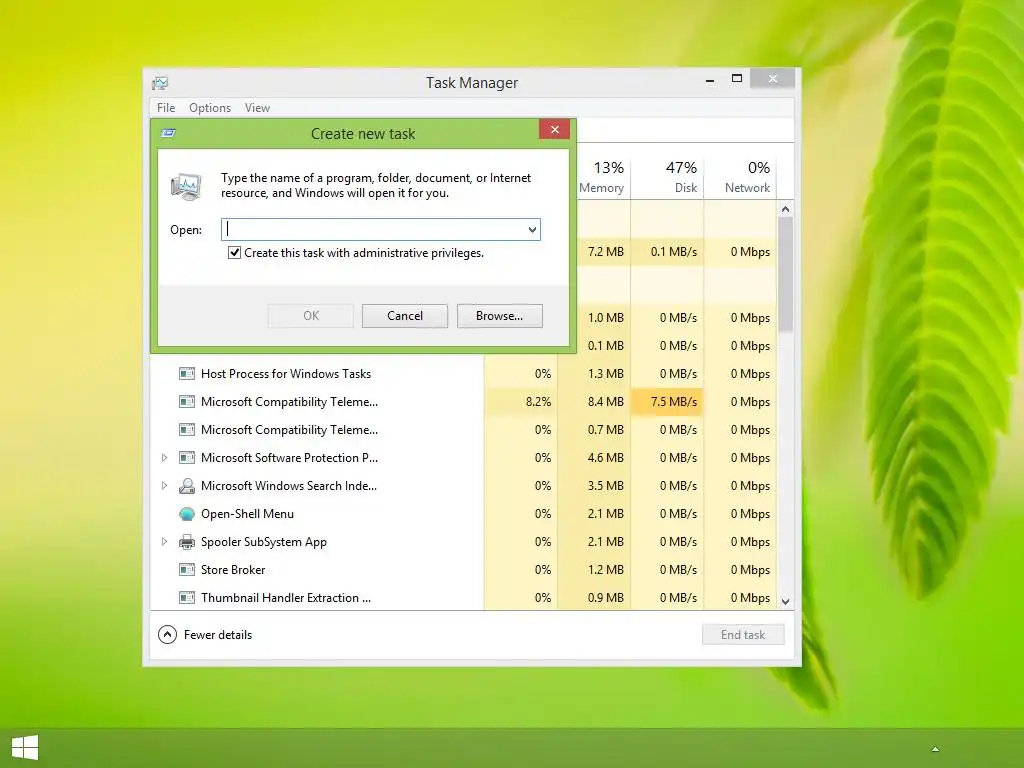Sort by Memory column header
This screenshot has height=768, width=1024.
click(601, 177)
